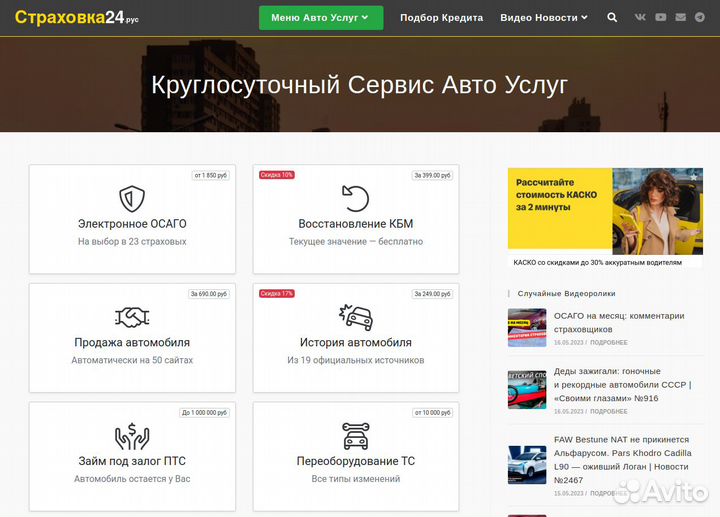This screenshot has width=720, height=517.
Task: Click the 'До 1 000 000 руб' tag
Action: 204,413
